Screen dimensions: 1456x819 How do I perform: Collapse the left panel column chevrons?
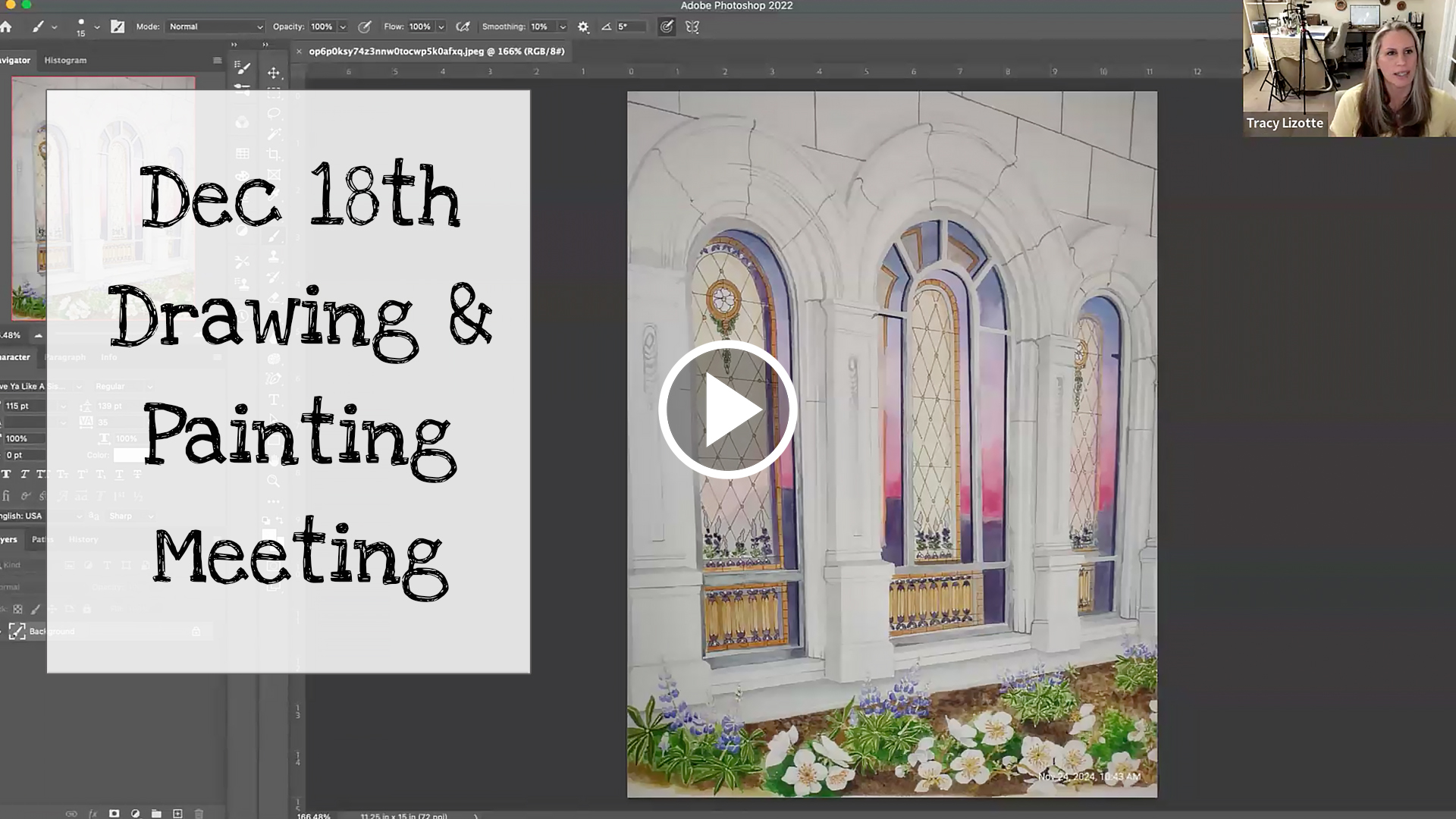[234, 45]
